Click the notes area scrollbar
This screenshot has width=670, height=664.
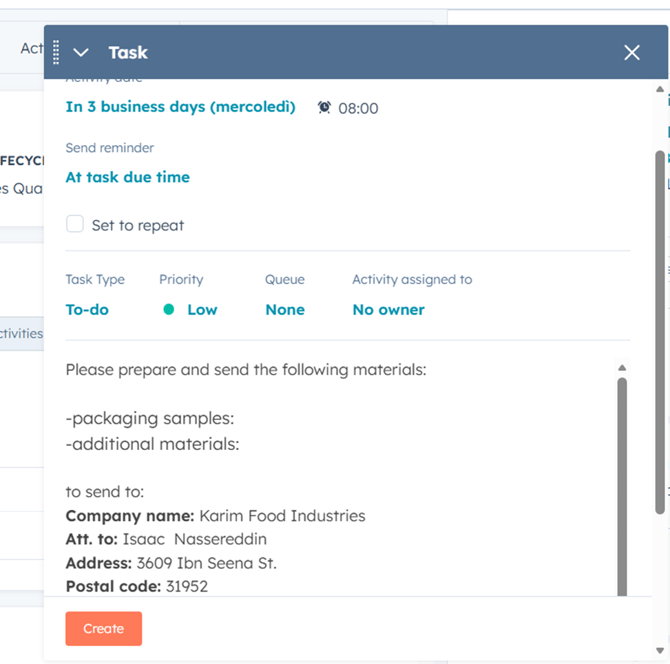pyautogui.click(x=622, y=480)
